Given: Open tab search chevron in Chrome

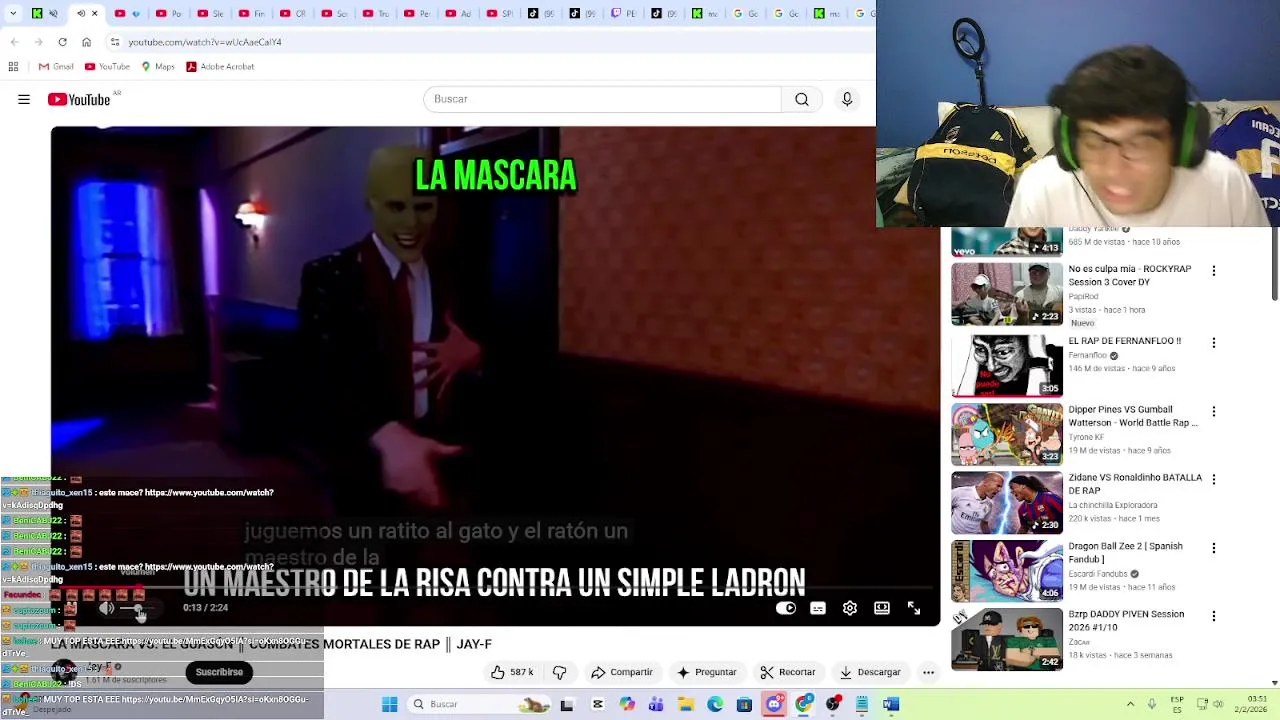Looking at the screenshot, I should coord(12,14).
